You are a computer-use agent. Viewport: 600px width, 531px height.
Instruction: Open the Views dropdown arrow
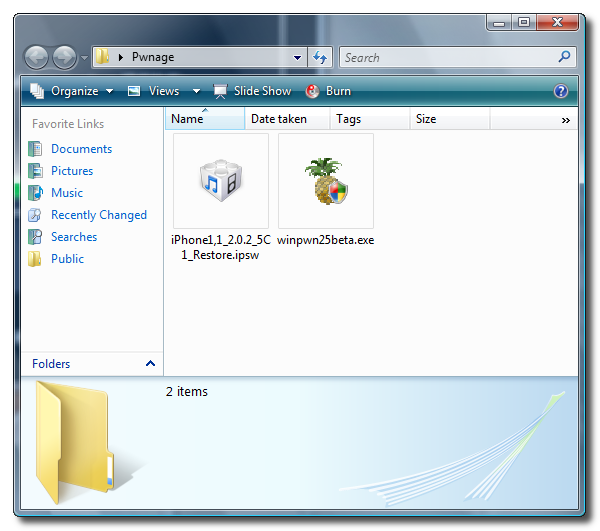(x=196, y=91)
